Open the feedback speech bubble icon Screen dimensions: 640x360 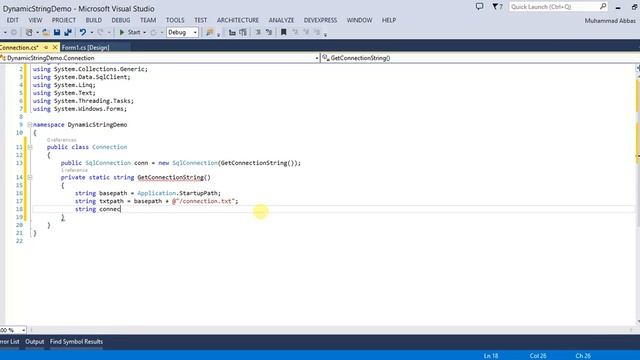click(x=480, y=7)
